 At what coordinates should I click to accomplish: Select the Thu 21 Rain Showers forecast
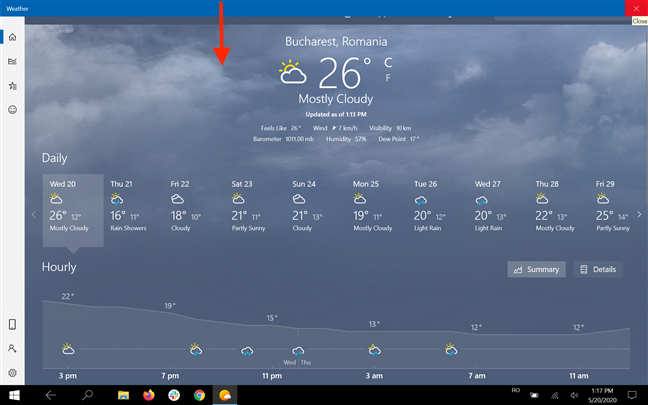point(133,210)
